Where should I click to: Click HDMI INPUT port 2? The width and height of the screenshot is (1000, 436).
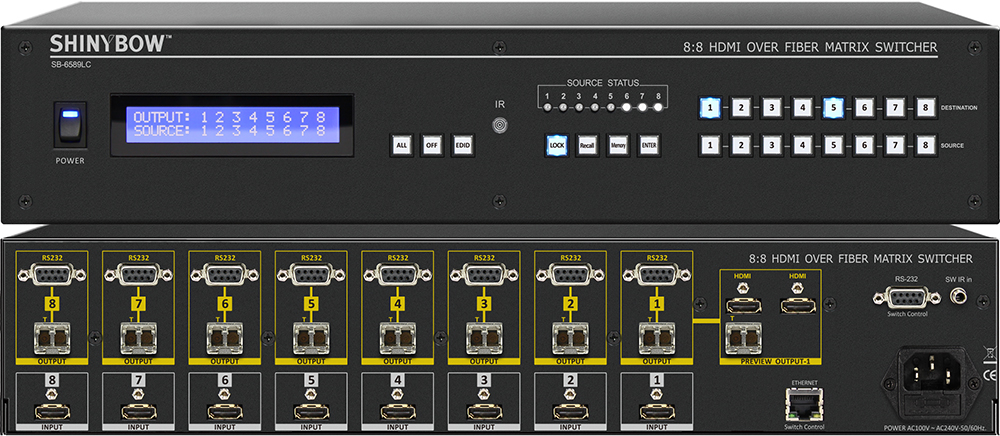570,412
